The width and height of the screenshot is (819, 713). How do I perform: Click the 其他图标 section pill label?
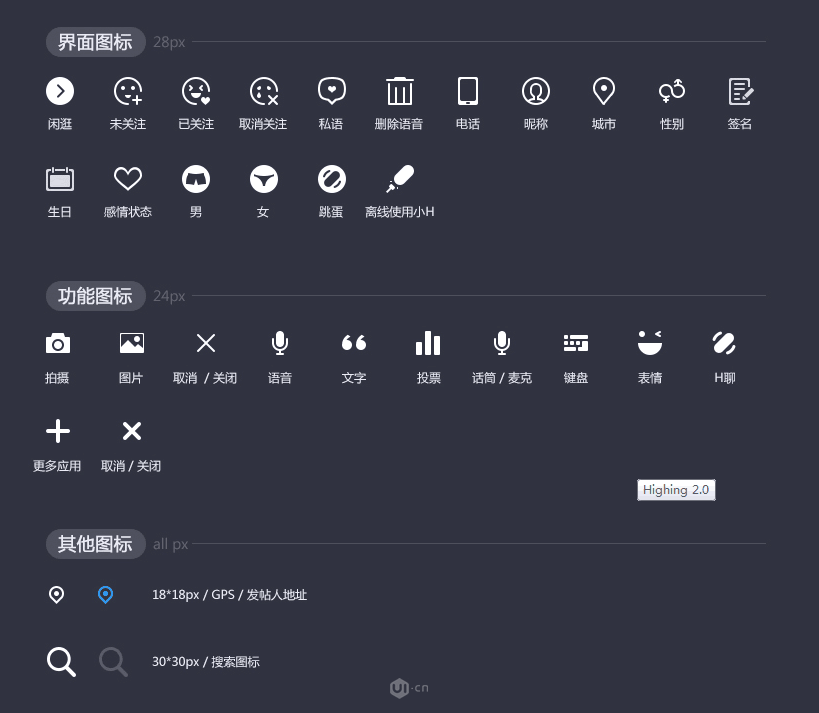(96, 544)
